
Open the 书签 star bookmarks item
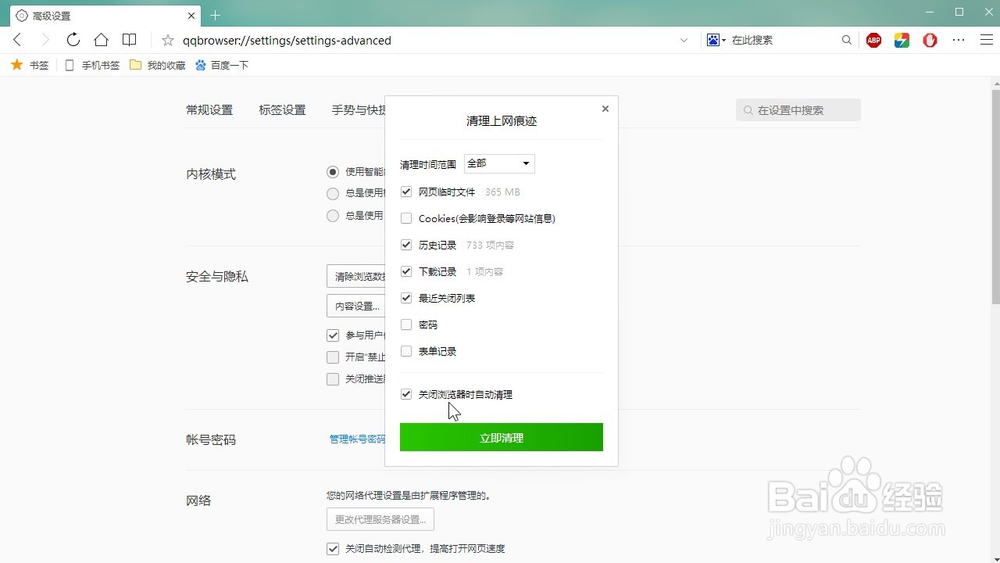30,65
